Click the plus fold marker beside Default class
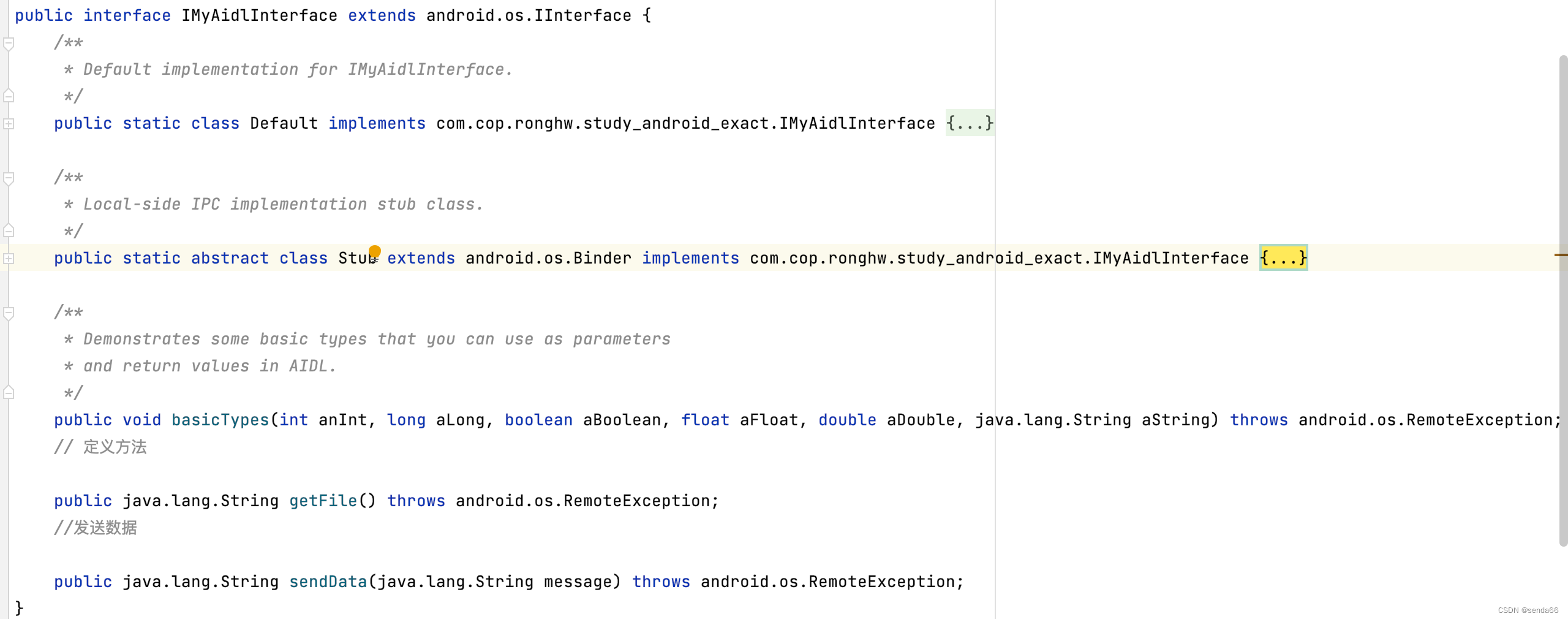The width and height of the screenshot is (1568, 619). [x=9, y=124]
